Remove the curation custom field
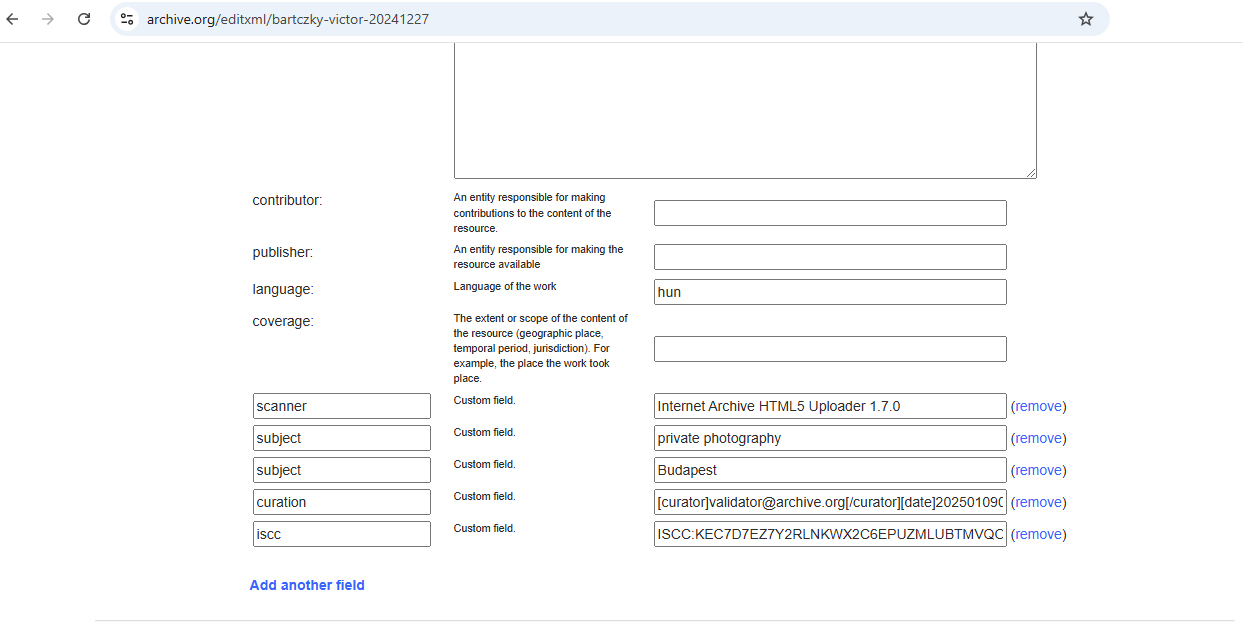The width and height of the screenshot is (1243, 622). (x=1038, y=502)
